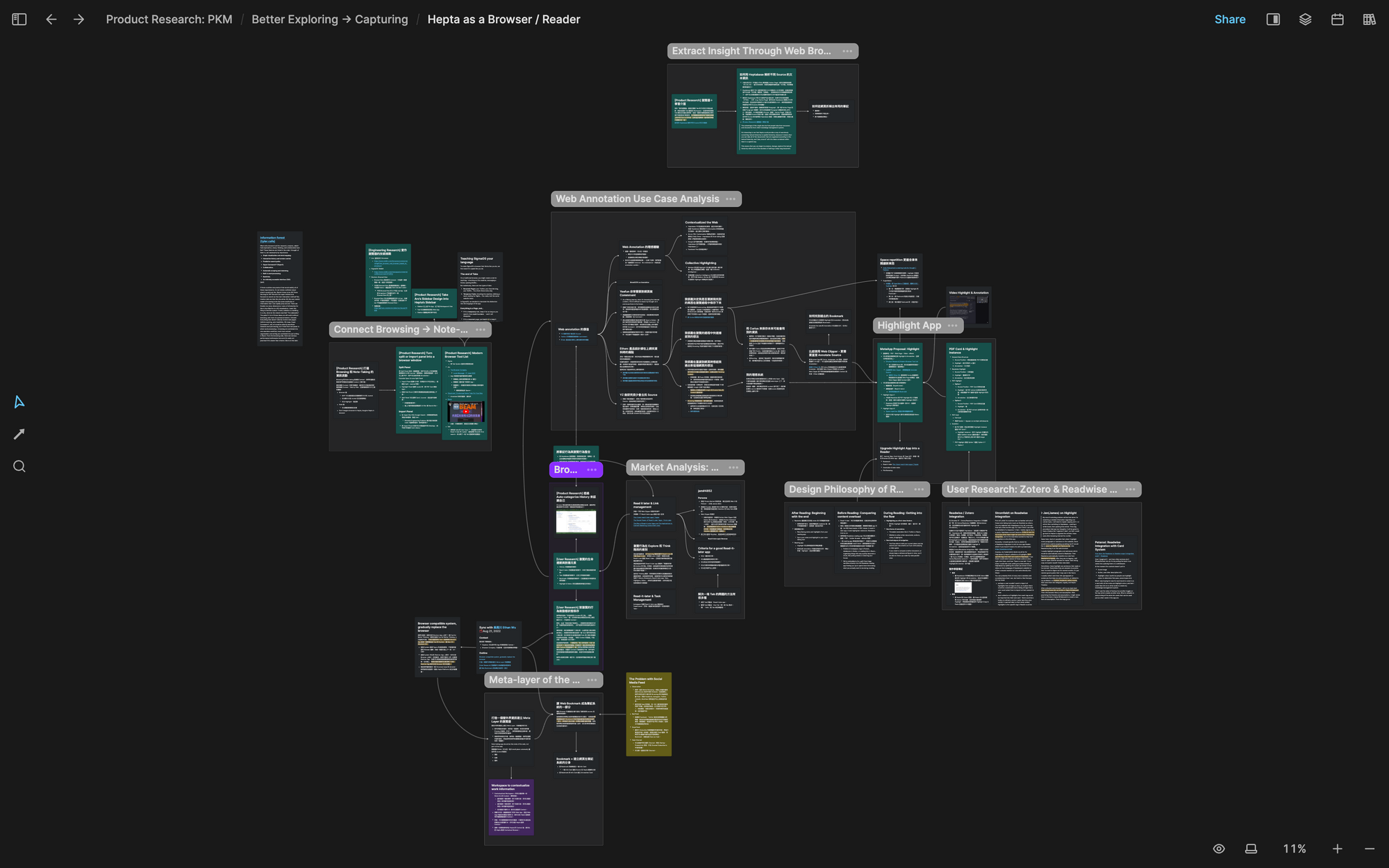The width and height of the screenshot is (1389, 868).
Task: Open the Web Annotation Use Case Analysis options
Action: click(731, 199)
